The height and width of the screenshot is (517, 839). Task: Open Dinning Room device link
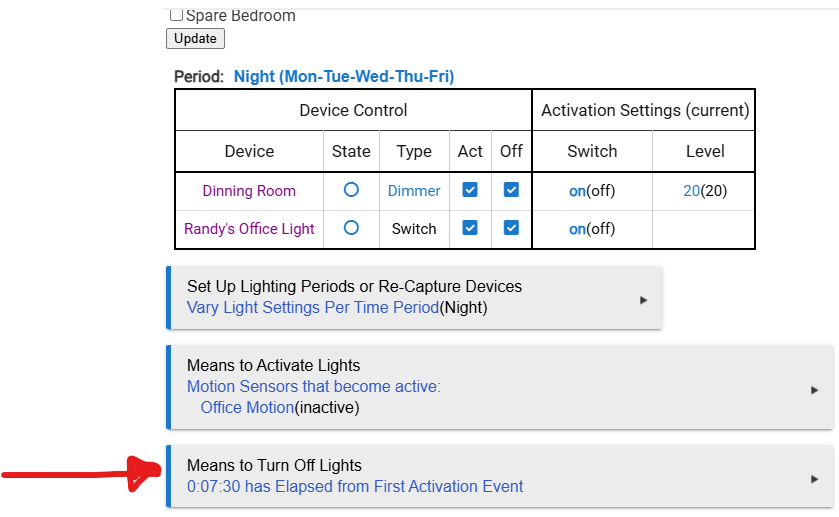coord(249,191)
